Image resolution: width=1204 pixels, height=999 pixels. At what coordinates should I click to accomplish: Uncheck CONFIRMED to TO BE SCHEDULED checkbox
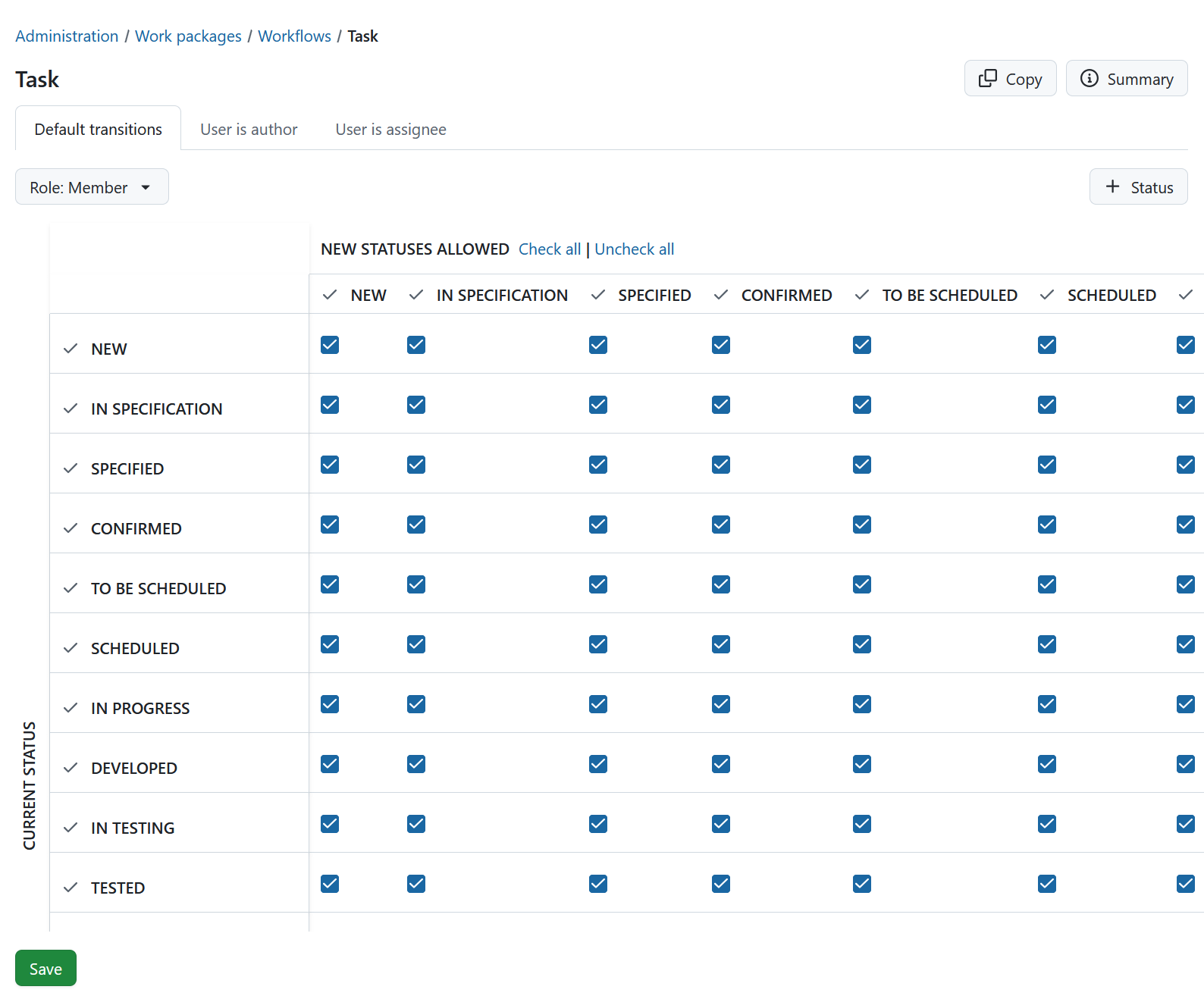(x=862, y=525)
